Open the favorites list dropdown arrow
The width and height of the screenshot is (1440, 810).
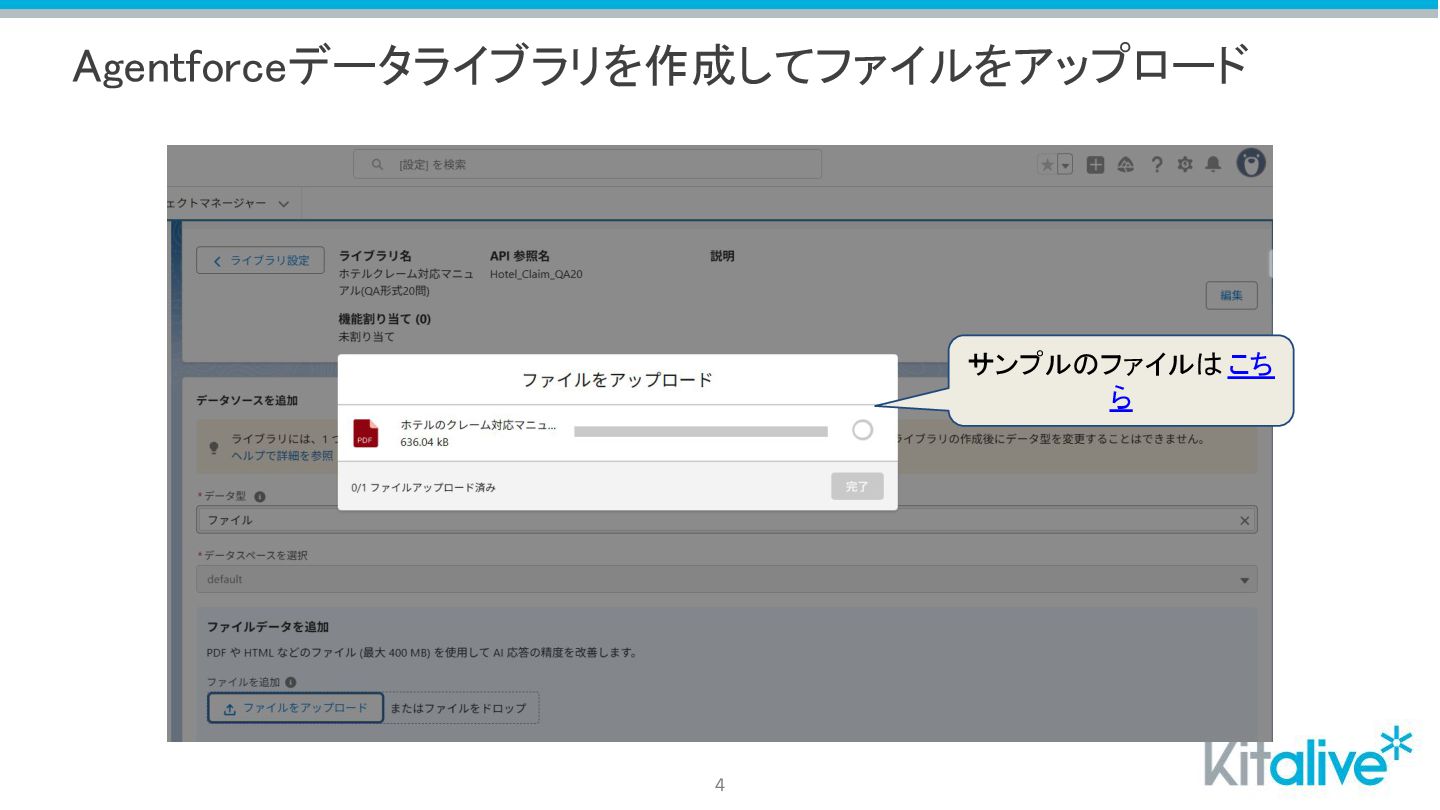(1065, 165)
